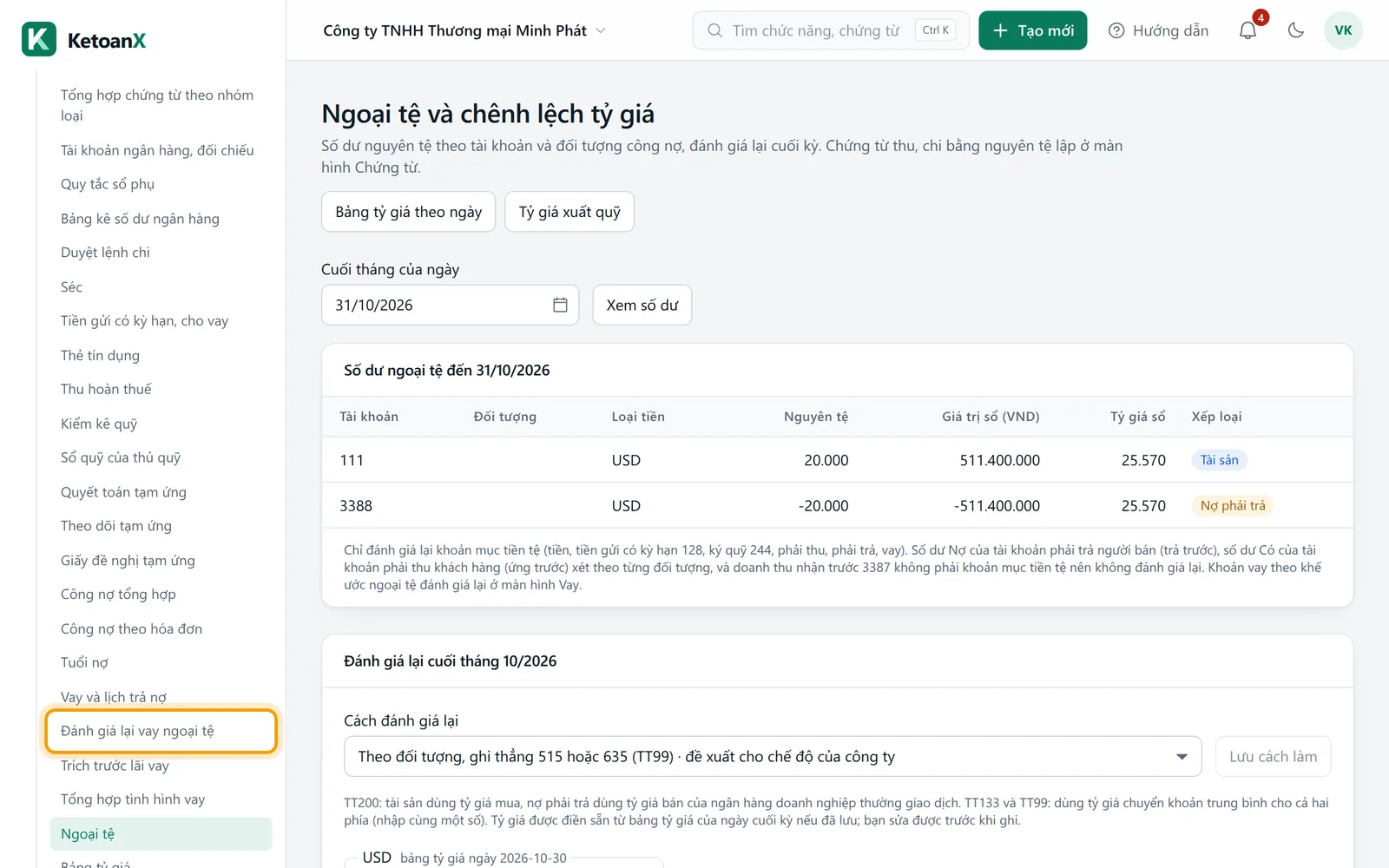This screenshot has height=868, width=1389.
Task: Go to Tuổi nợ
Action: pyautogui.click(x=161, y=663)
